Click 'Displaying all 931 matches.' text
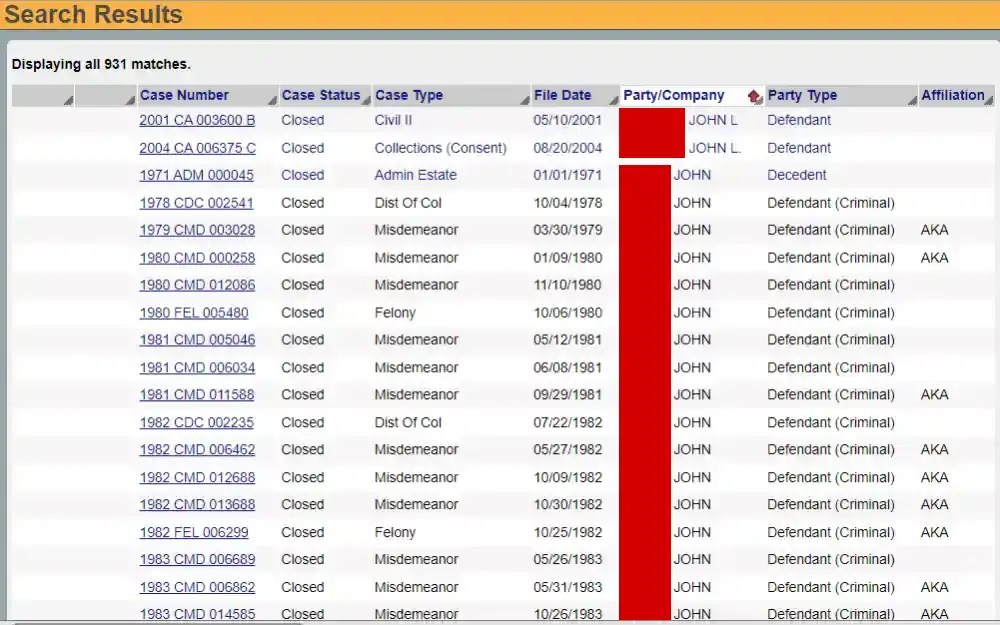 tap(101, 64)
